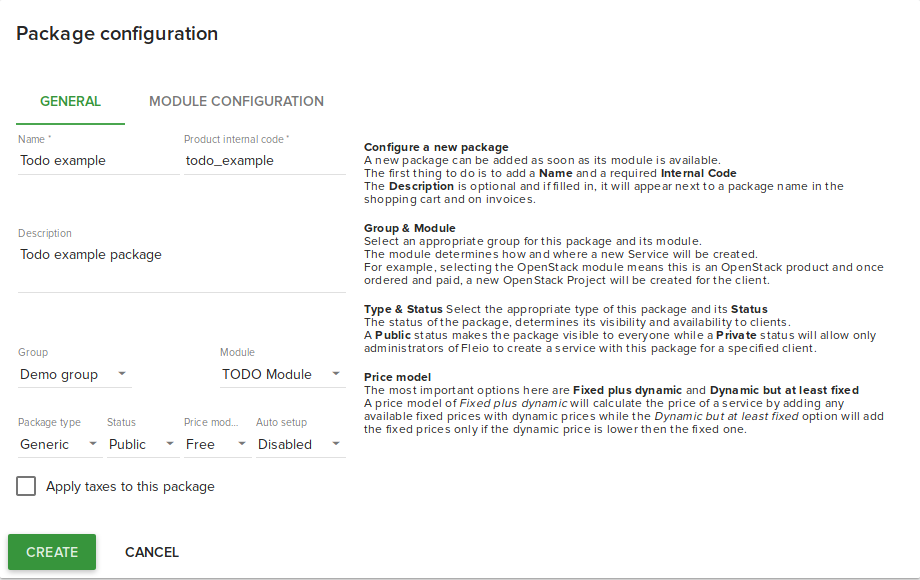Click the Group dropdown arrow icon

click(122, 374)
